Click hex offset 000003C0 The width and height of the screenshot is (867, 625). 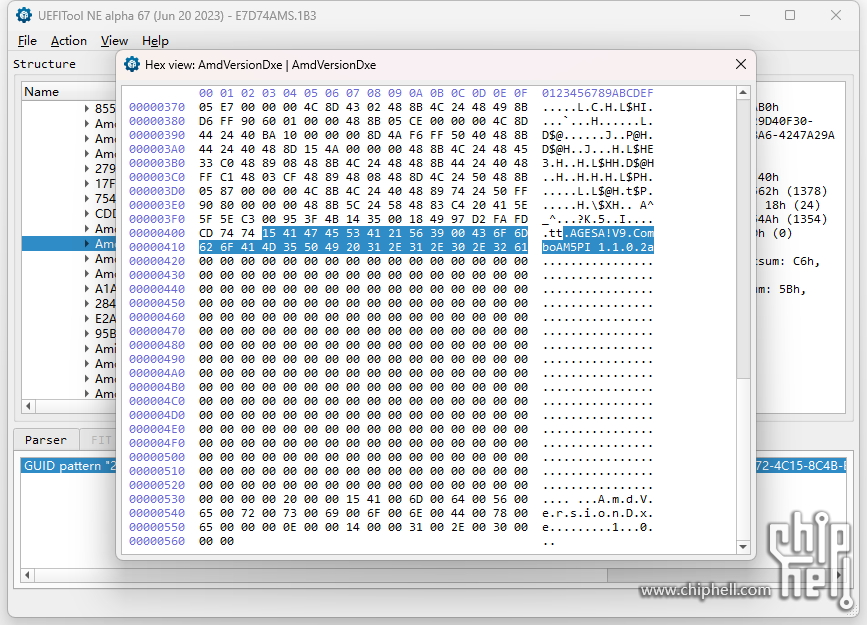157,178
